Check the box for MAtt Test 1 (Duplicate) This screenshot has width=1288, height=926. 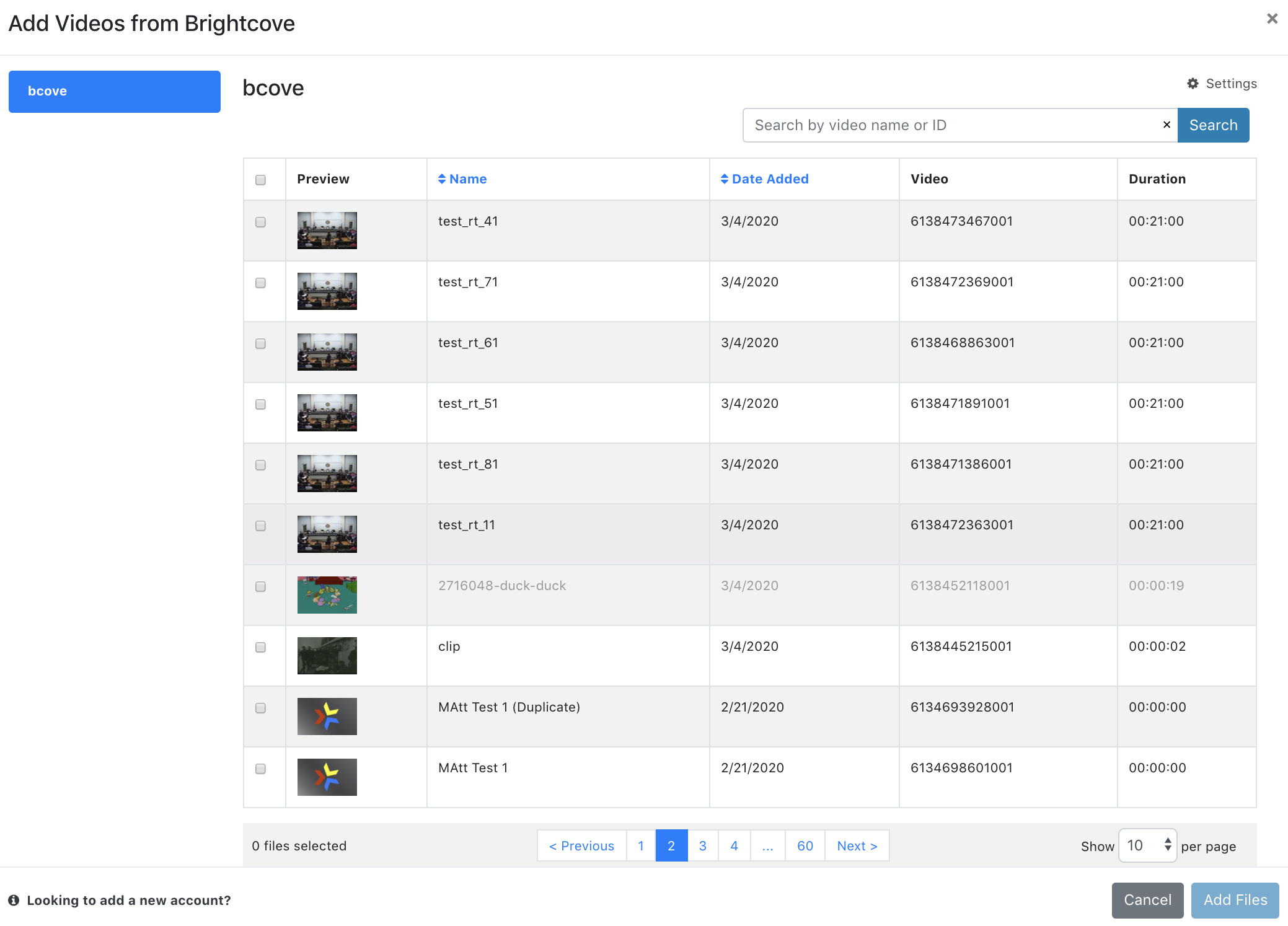tap(260, 708)
